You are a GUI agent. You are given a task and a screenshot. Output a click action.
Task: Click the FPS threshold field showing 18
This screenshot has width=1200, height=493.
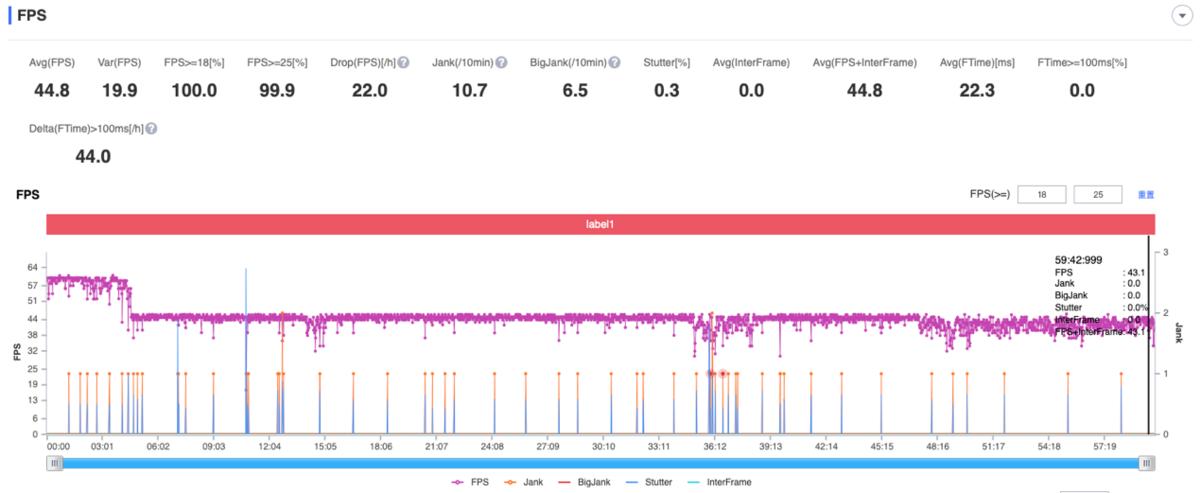pyautogui.click(x=1041, y=194)
